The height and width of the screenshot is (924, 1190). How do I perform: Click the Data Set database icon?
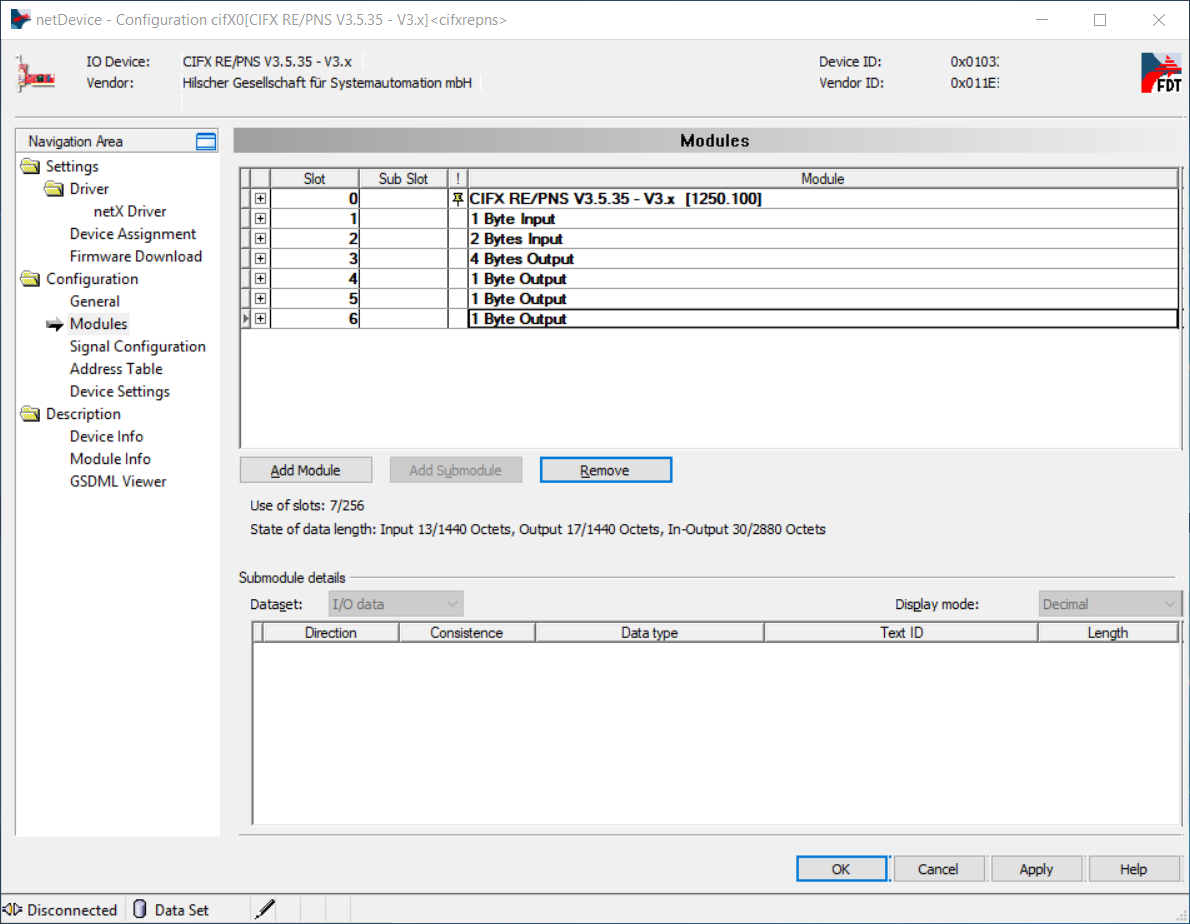coord(140,909)
